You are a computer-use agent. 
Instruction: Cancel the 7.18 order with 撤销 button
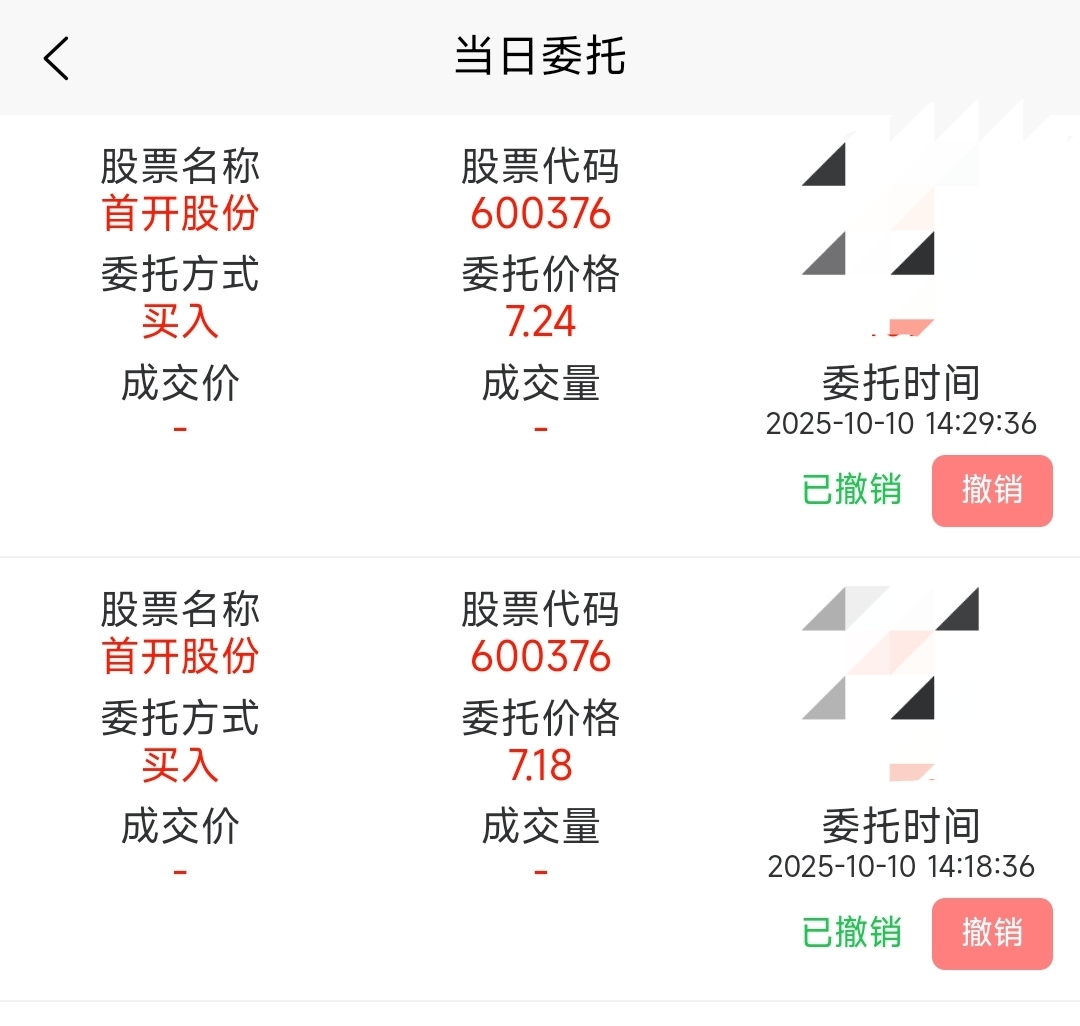(992, 933)
